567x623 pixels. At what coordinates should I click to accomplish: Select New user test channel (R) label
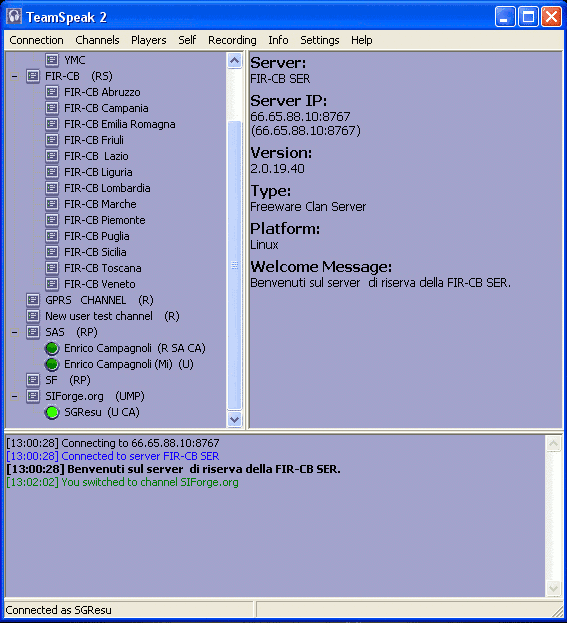(x=112, y=316)
